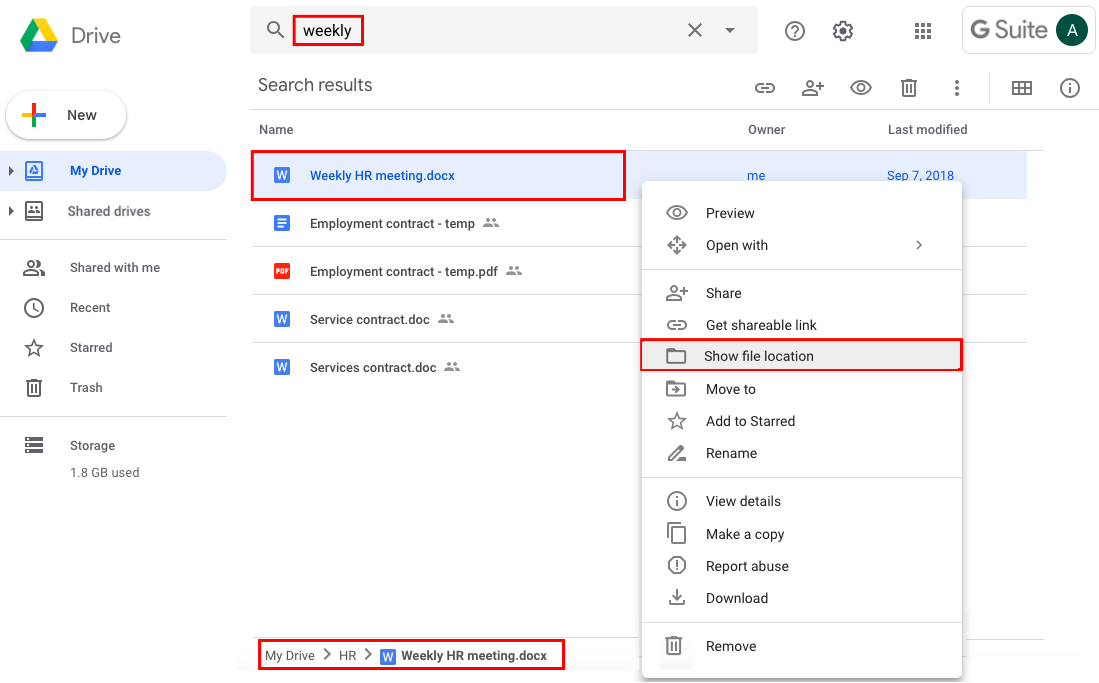Sort by the Name column header
This screenshot has width=1099, height=683.
(x=276, y=130)
